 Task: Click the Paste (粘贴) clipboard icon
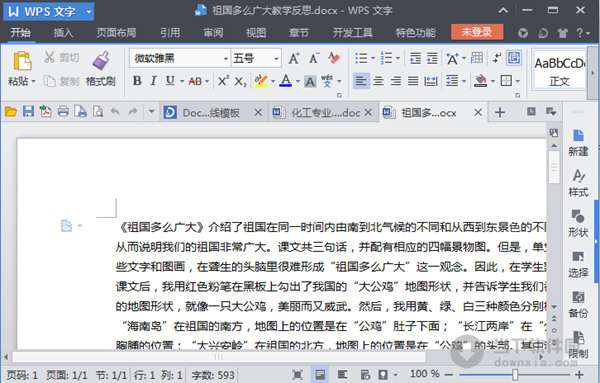[x=22, y=61]
